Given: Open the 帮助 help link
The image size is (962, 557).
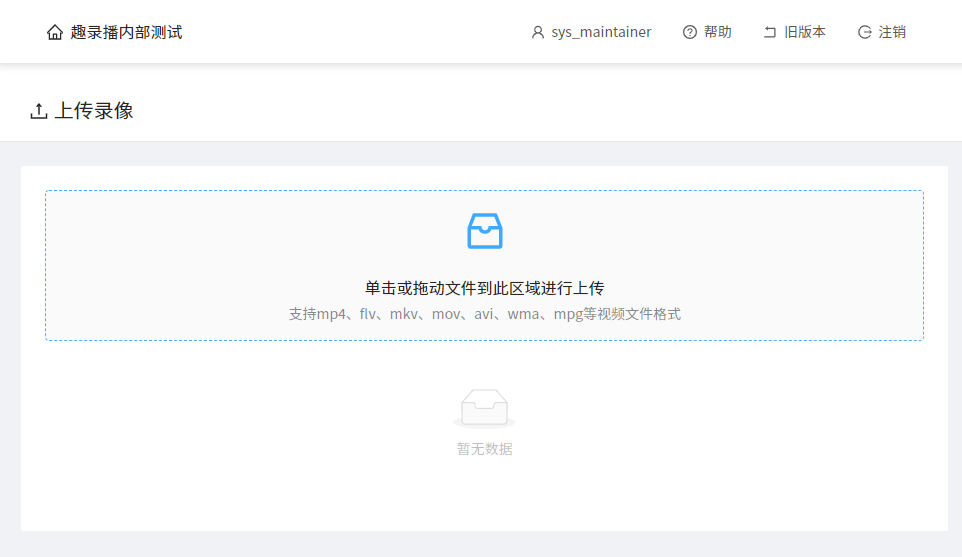Looking at the screenshot, I should [718, 32].
